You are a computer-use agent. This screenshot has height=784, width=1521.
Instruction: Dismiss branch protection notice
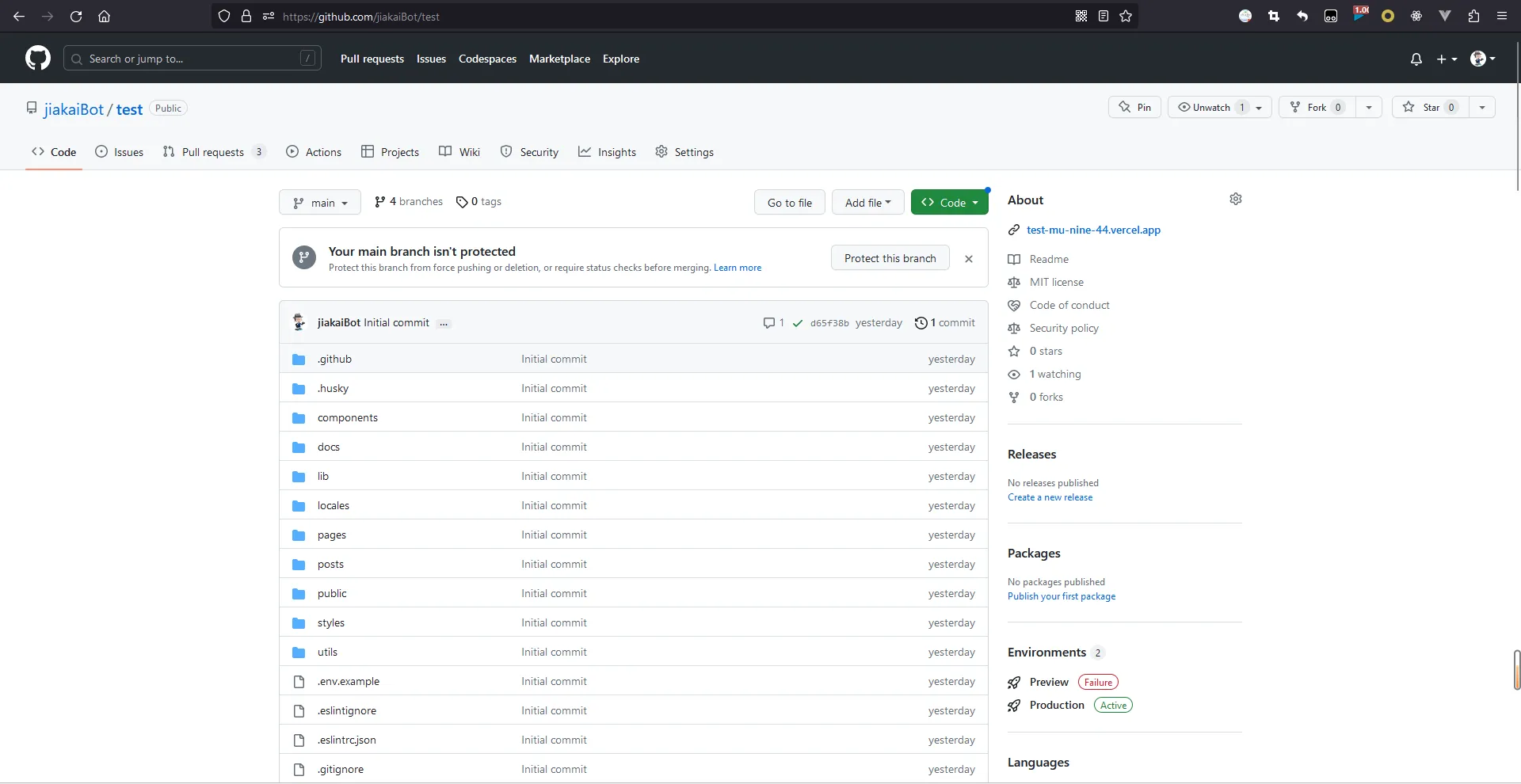[x=969, y=259]
